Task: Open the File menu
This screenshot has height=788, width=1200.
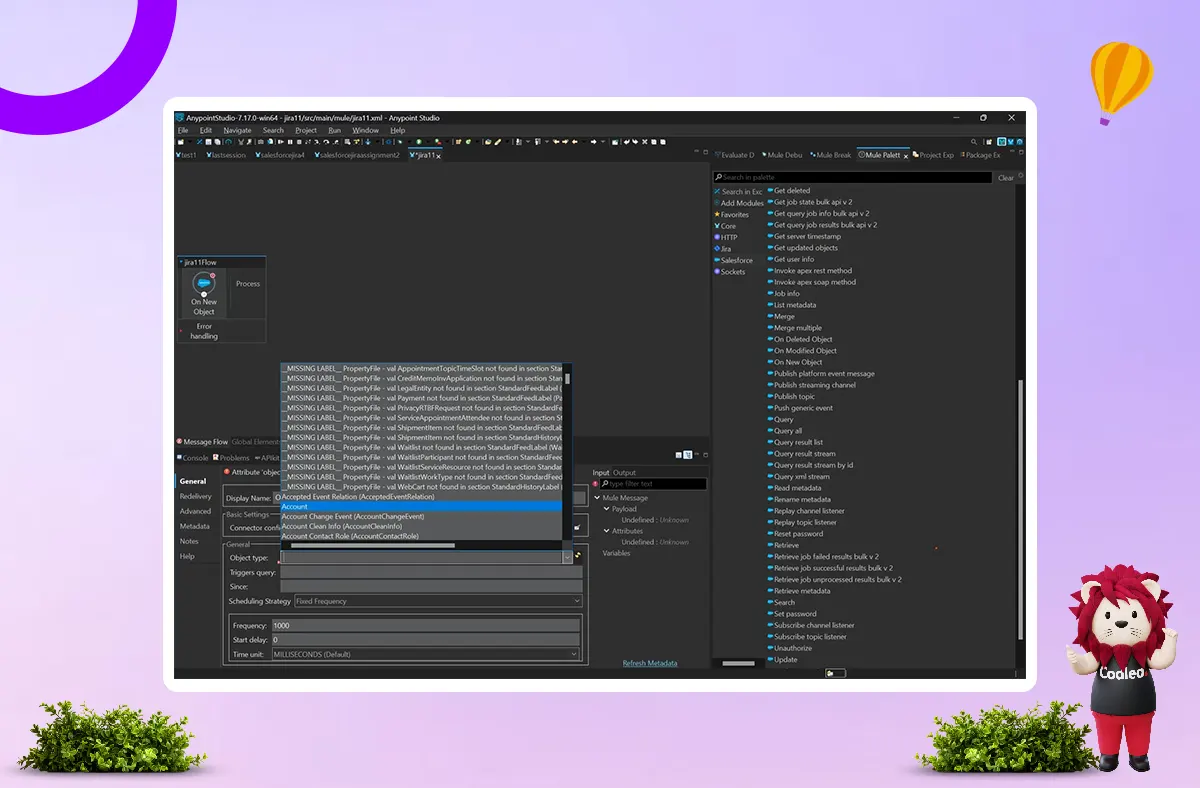Action: [x=183, y=130]
